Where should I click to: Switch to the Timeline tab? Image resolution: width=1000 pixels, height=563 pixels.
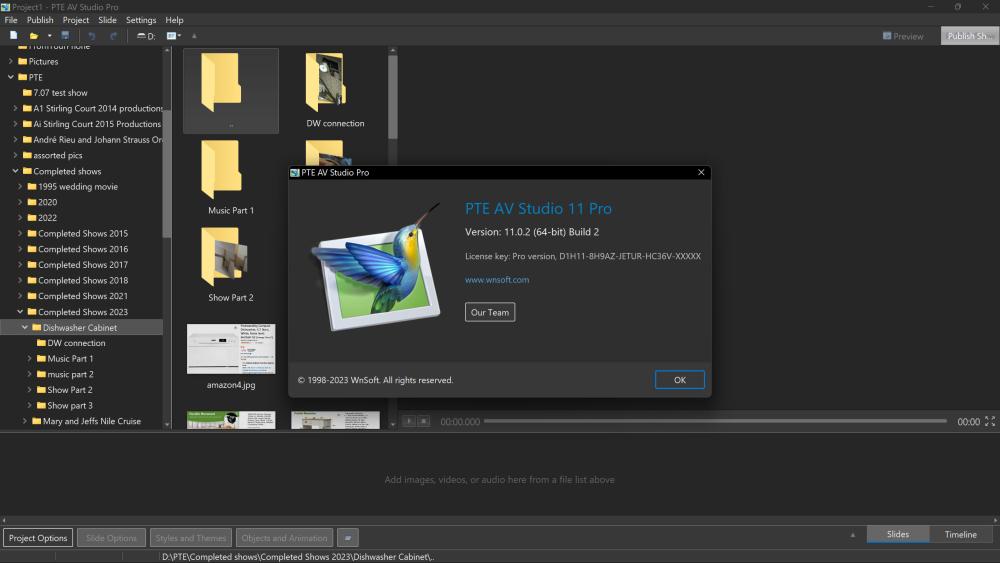(x=960, y=534)
